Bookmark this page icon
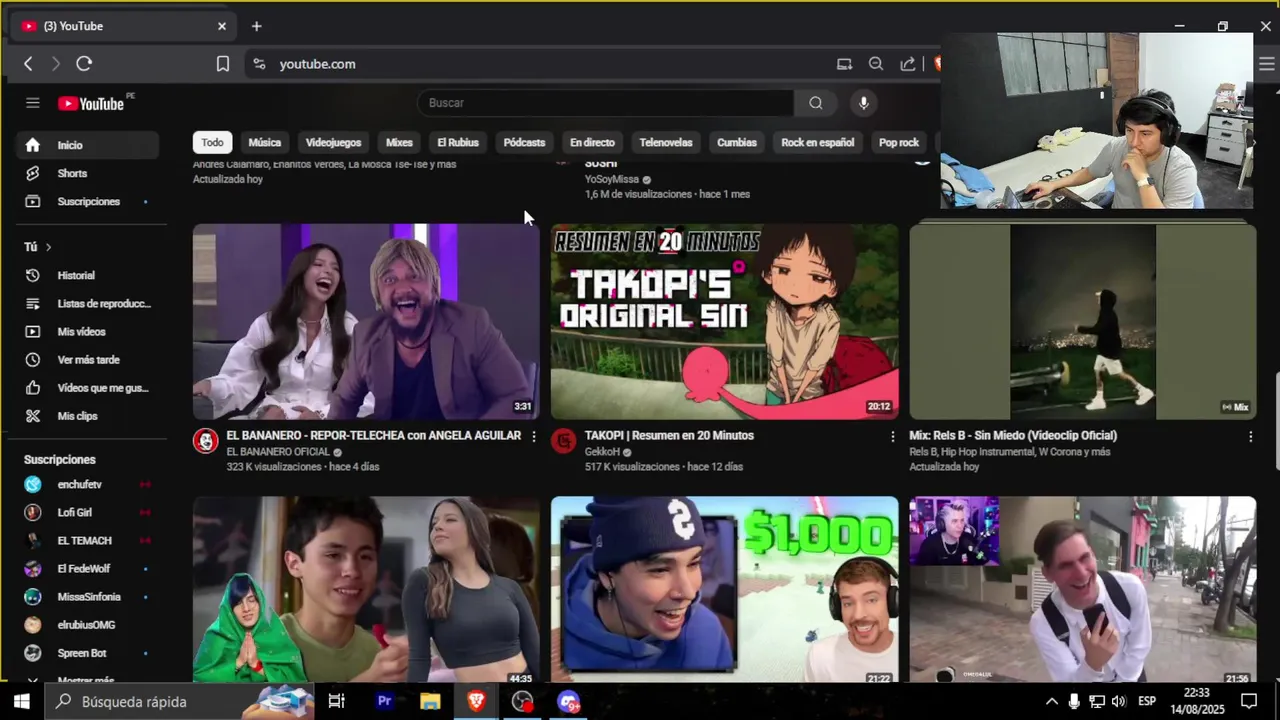 (223, 64)
